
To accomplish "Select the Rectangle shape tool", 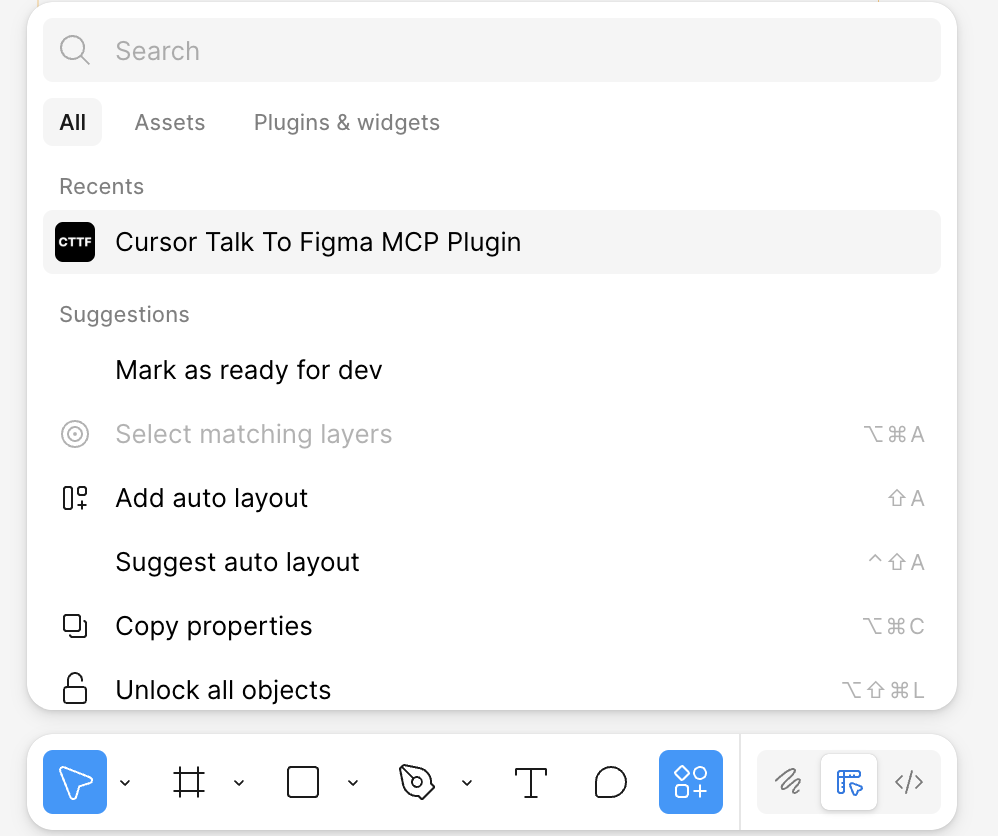I will [x=303, y=782].
